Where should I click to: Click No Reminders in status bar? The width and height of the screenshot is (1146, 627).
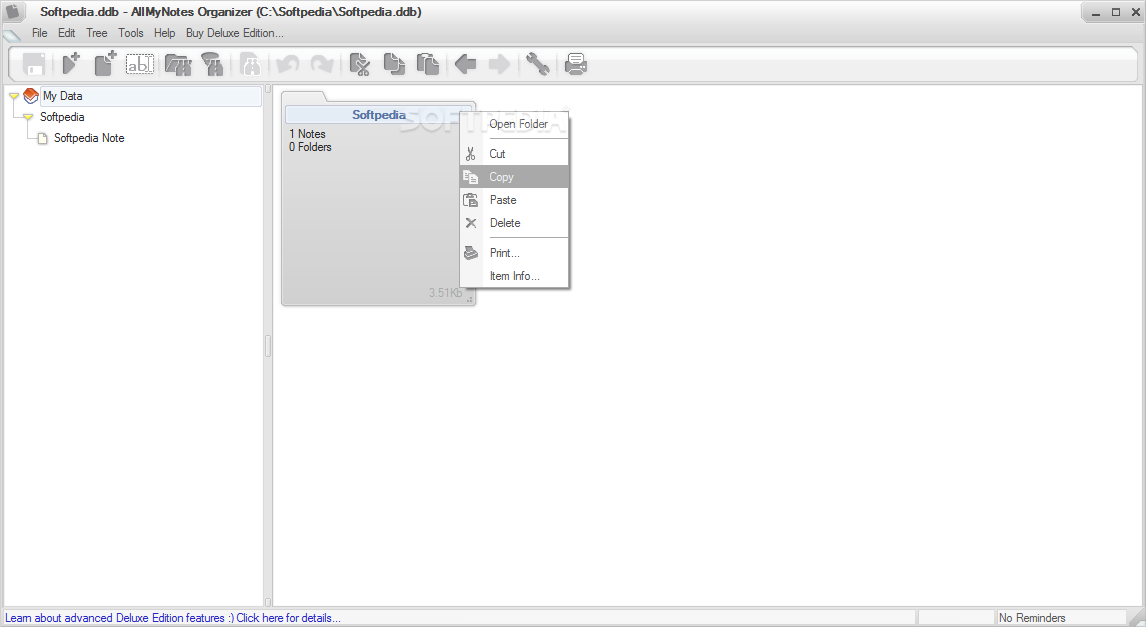1032,618
